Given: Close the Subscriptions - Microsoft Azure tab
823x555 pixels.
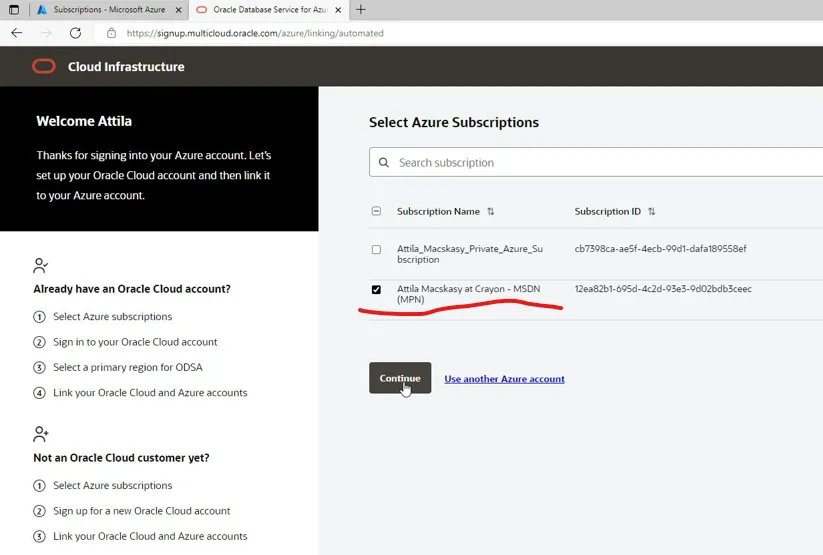Looking at the screenshot, I should [x=178, y=9].
